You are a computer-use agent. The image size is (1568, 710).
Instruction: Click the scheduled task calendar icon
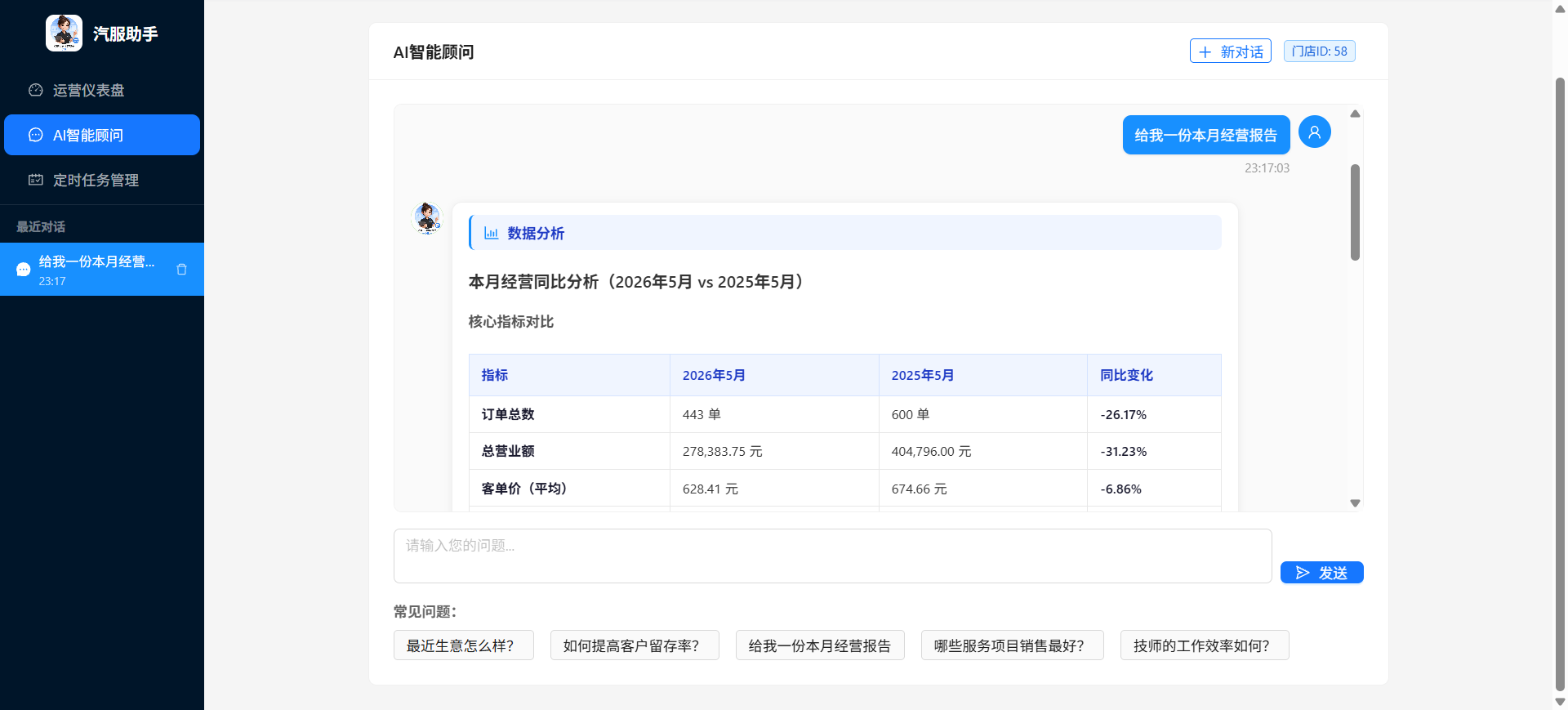pos(36,180)
